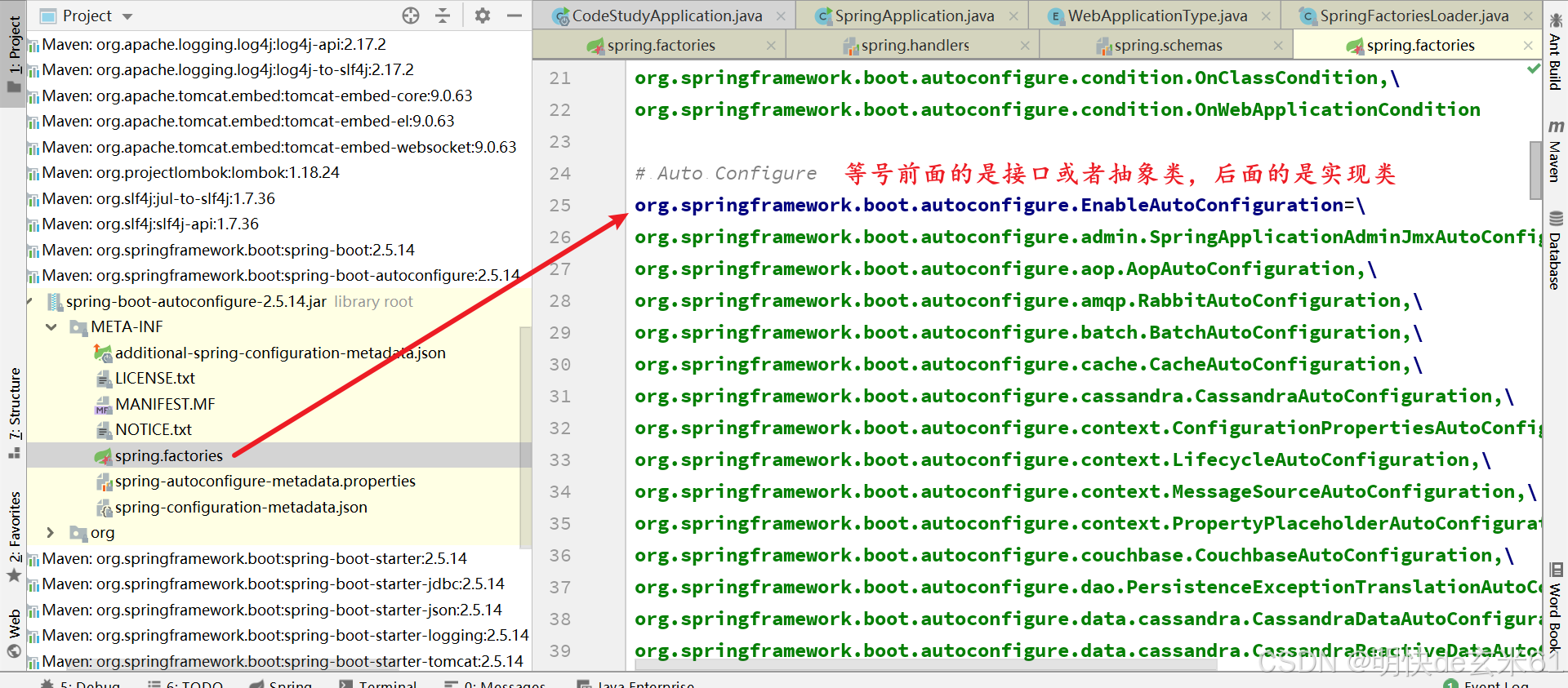The height and width of the screenshot is (688, 1568).
Task: Open the Project tool window button
Action: (14, 54)
